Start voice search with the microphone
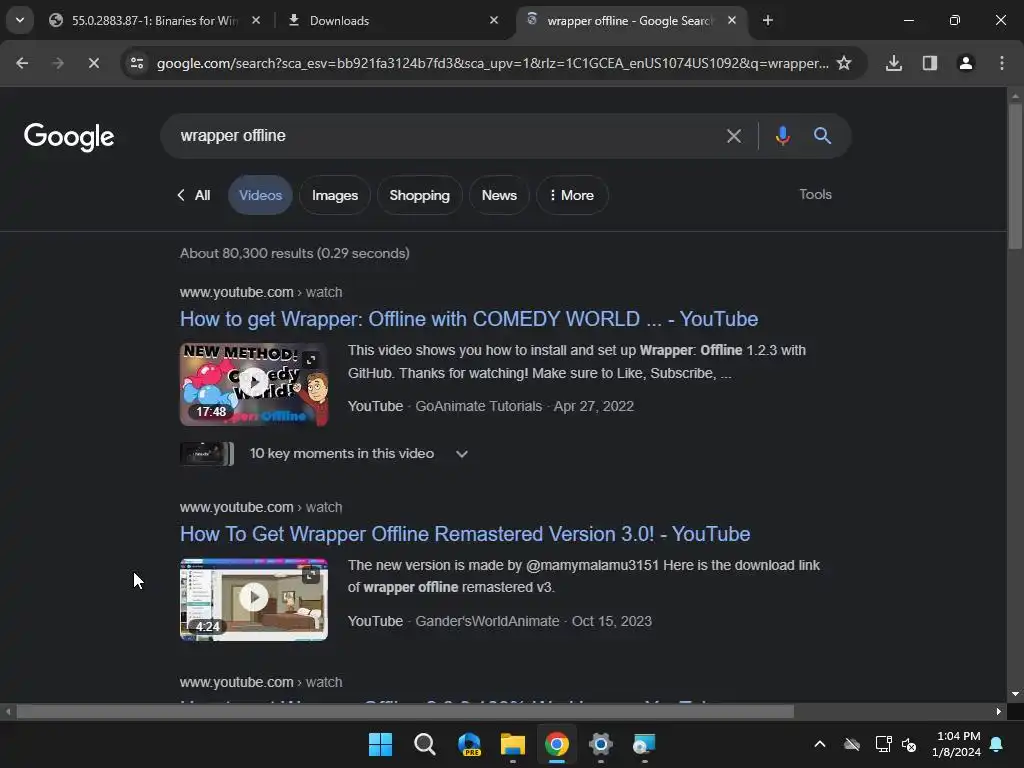Image resolution: width=1024 pixels, height=768 pixels. tap(782, 136)
